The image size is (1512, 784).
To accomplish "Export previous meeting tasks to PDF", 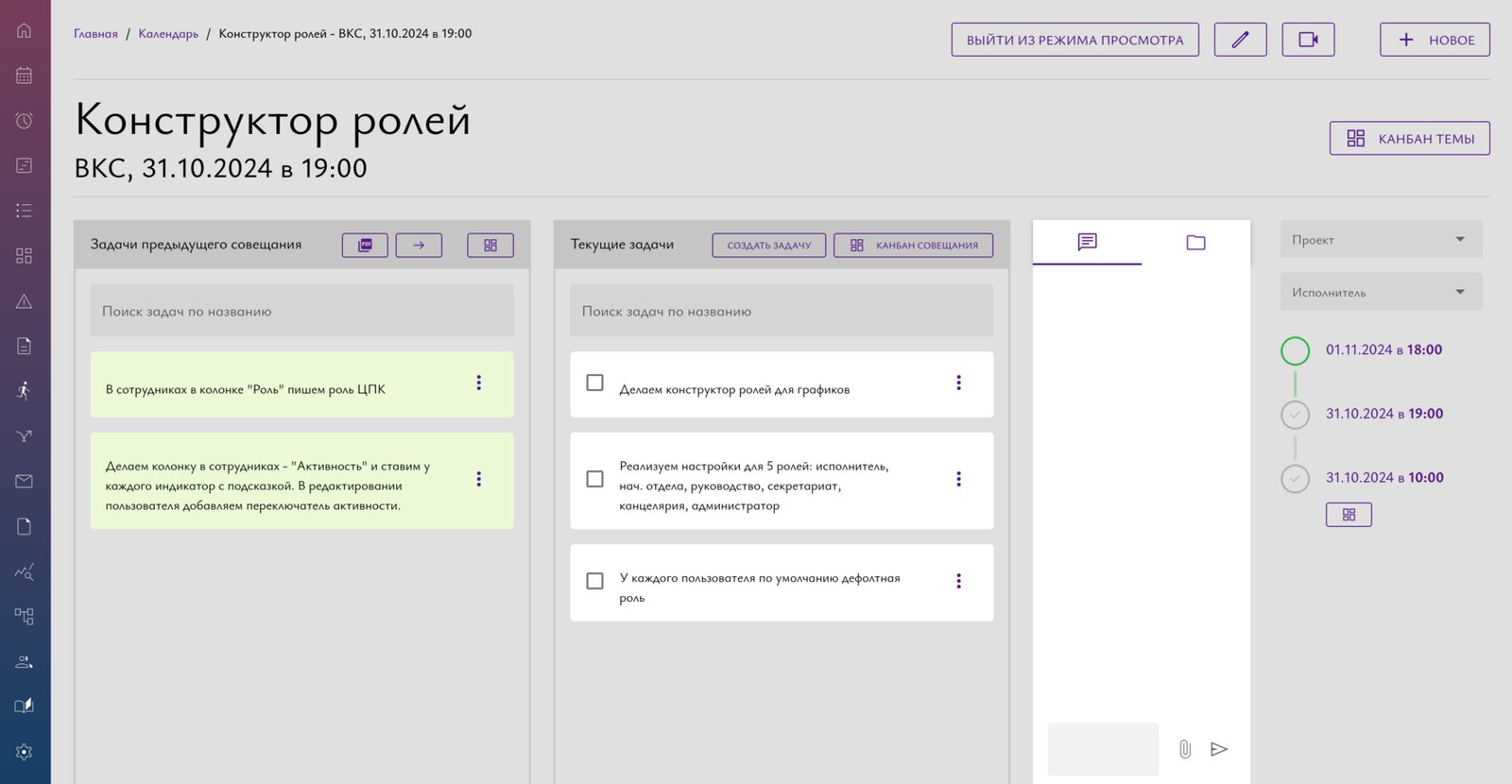I will coord(365,246).
